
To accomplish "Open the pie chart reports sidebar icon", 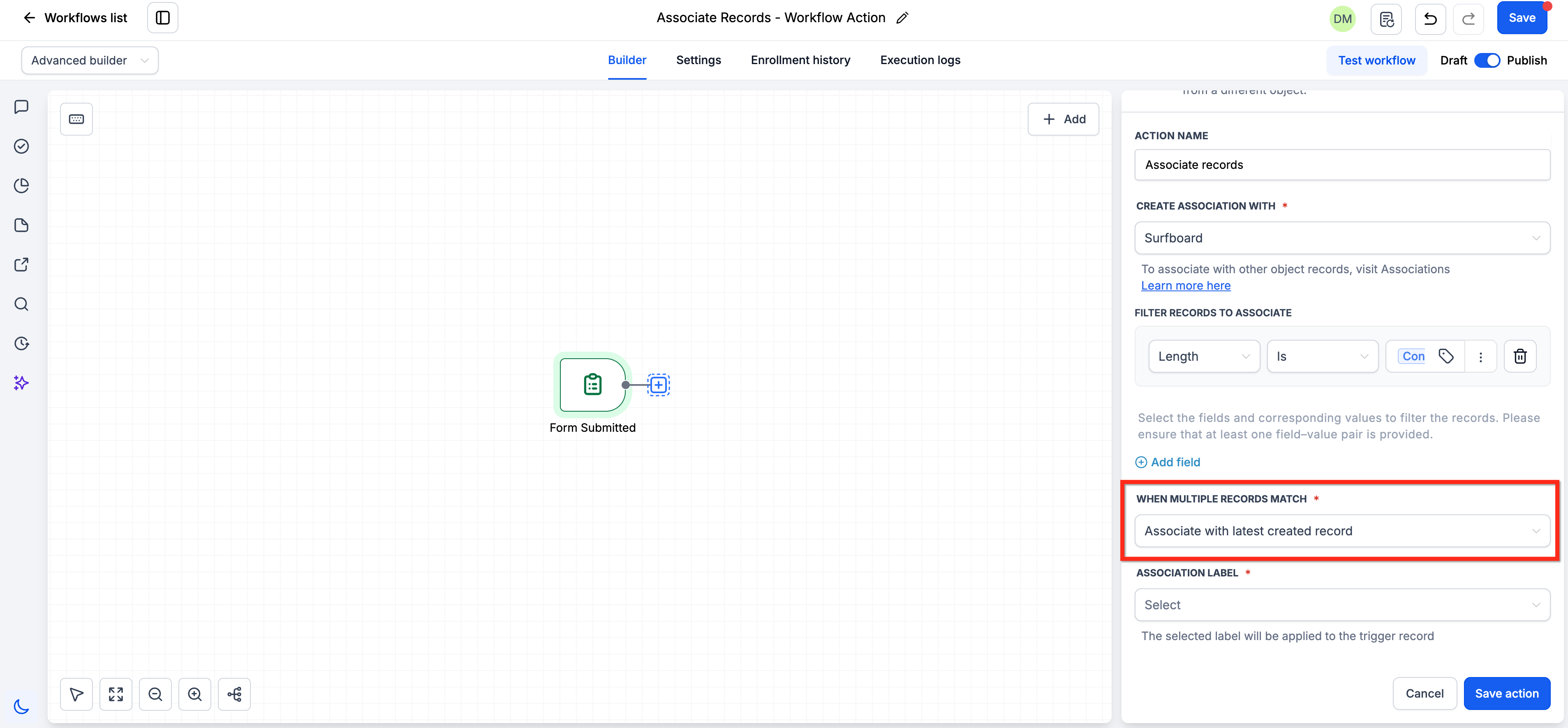I will pyautogui.click(x=21, y=186).
